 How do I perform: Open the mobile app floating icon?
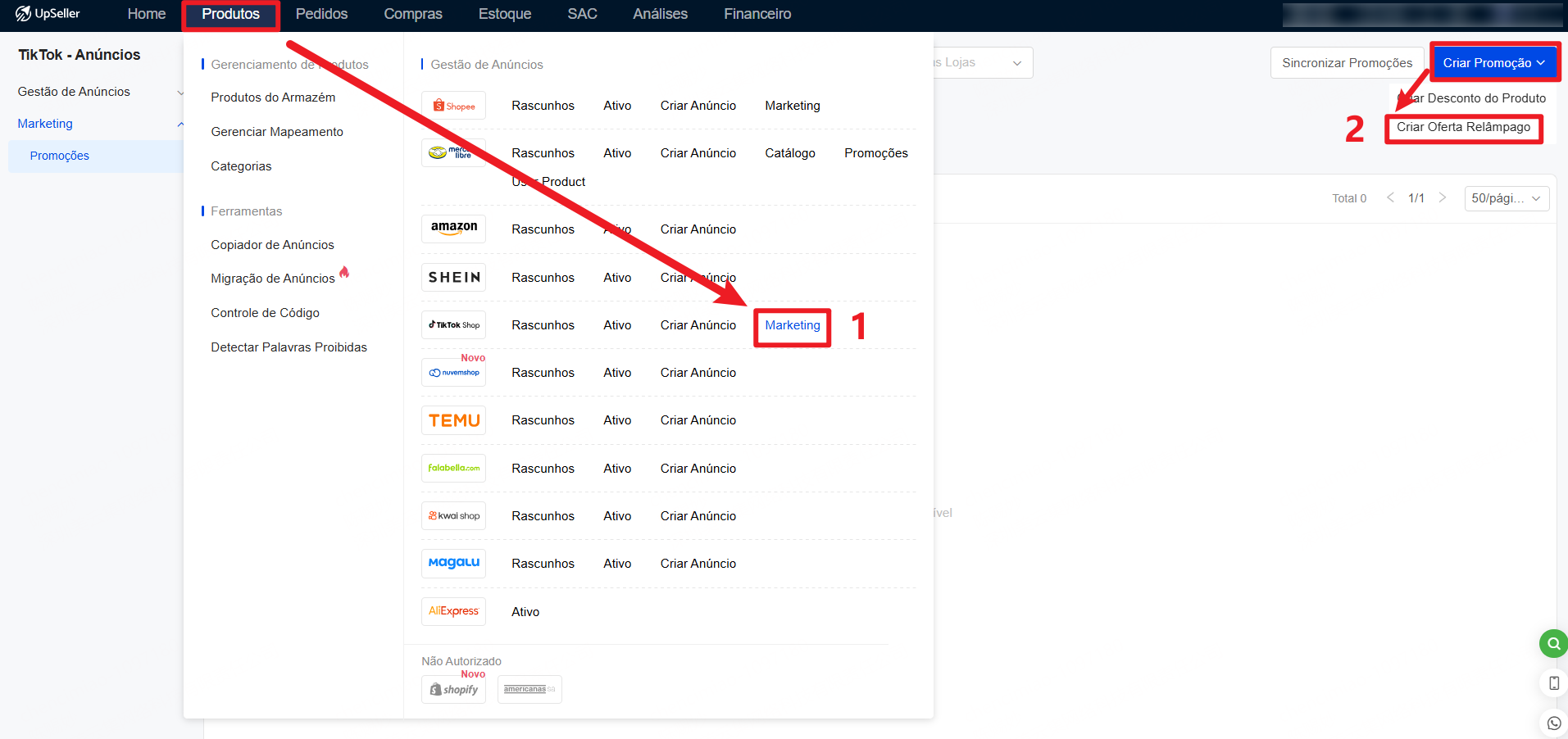click(x=1553, y=683)
